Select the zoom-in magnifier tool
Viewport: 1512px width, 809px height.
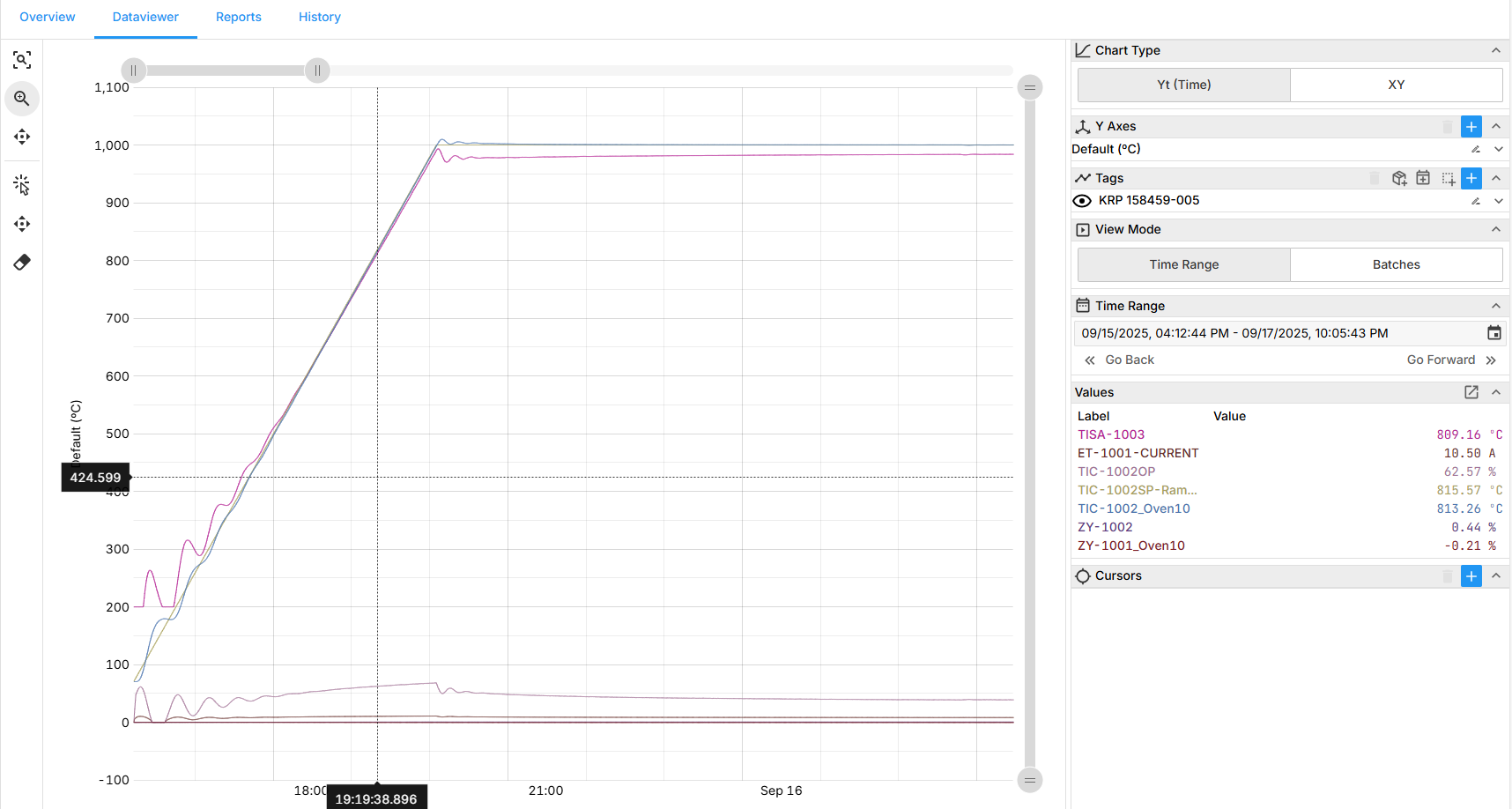[22, 99]
